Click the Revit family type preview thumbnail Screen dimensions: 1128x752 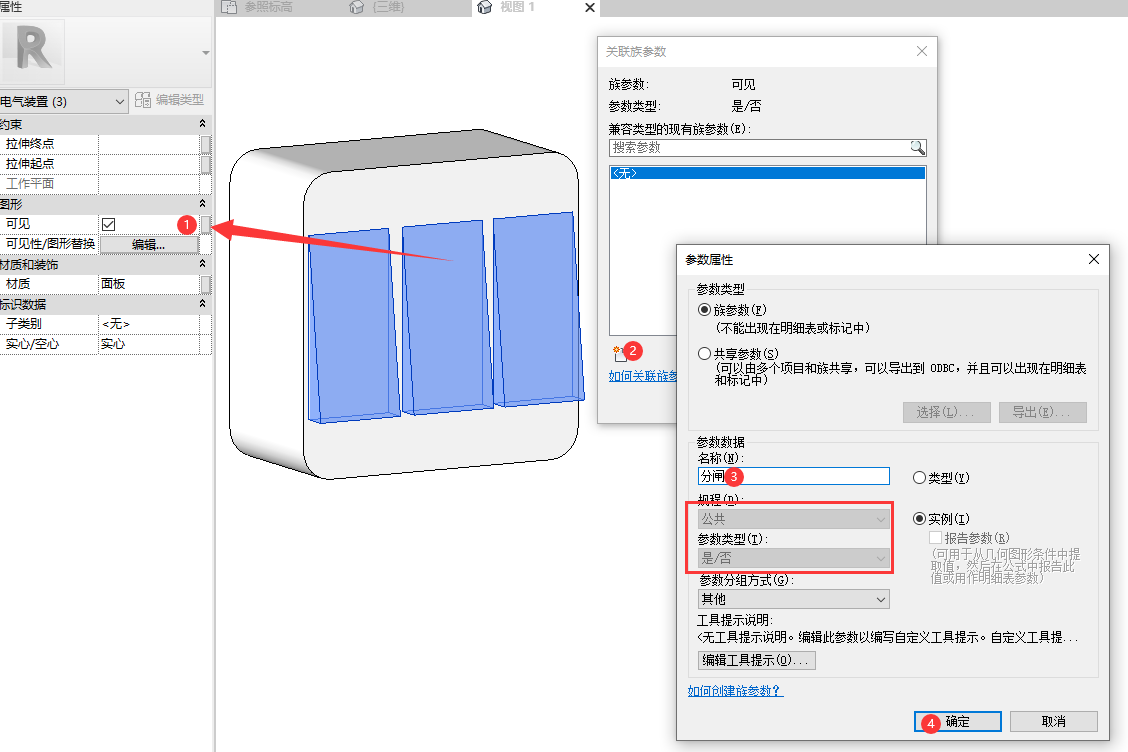click(x=32, y=51)
